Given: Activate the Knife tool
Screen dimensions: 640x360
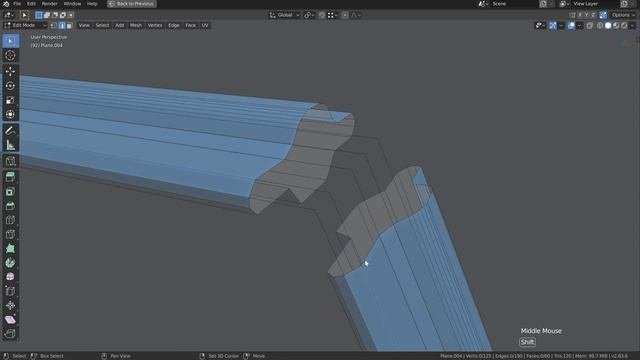Looking at the screenshot, I should coord(10,234).
